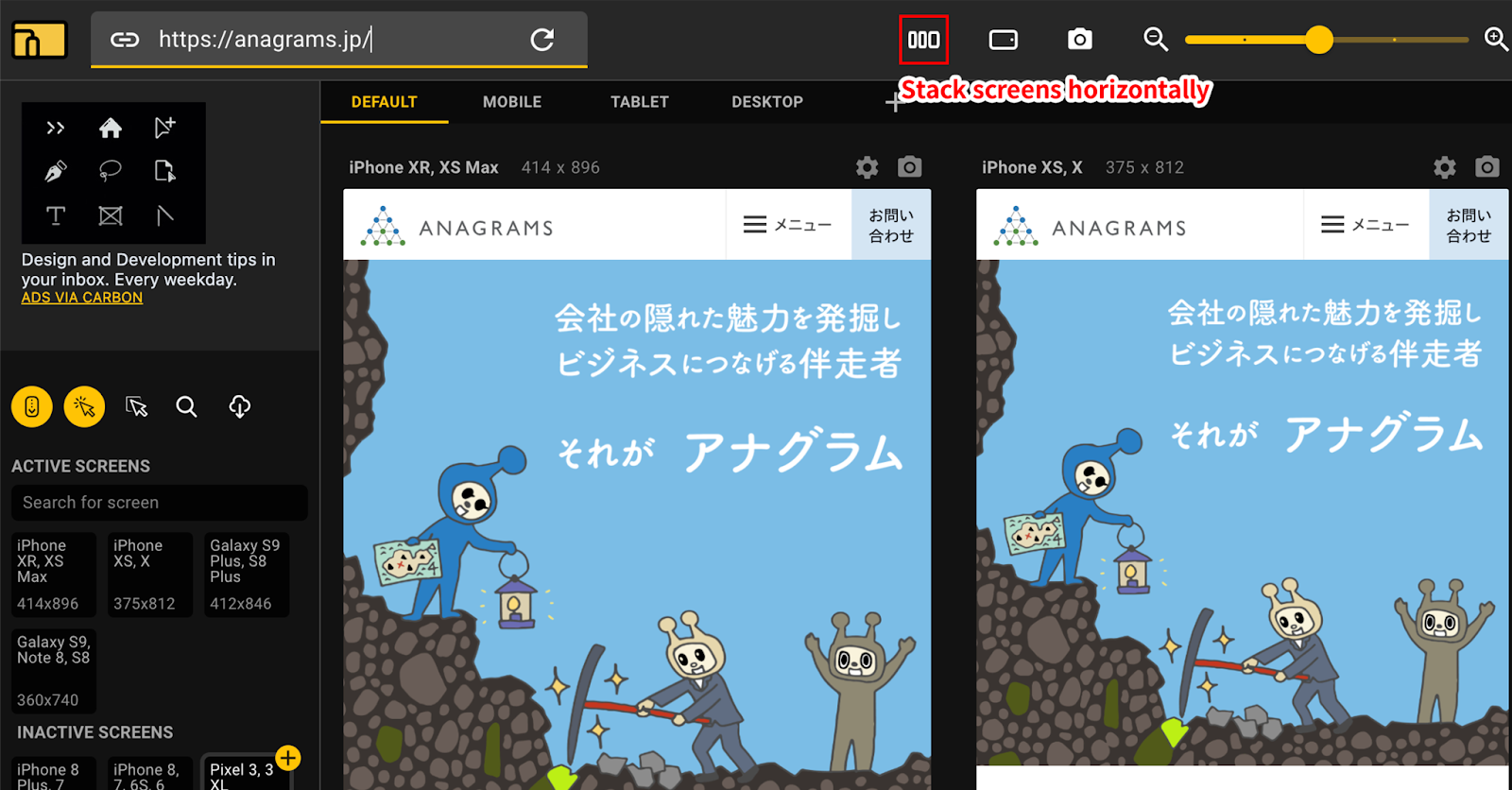The image size is (1512, 790).
Task: Switch to the MOBILE tab
Action: [x=512, y=102]
